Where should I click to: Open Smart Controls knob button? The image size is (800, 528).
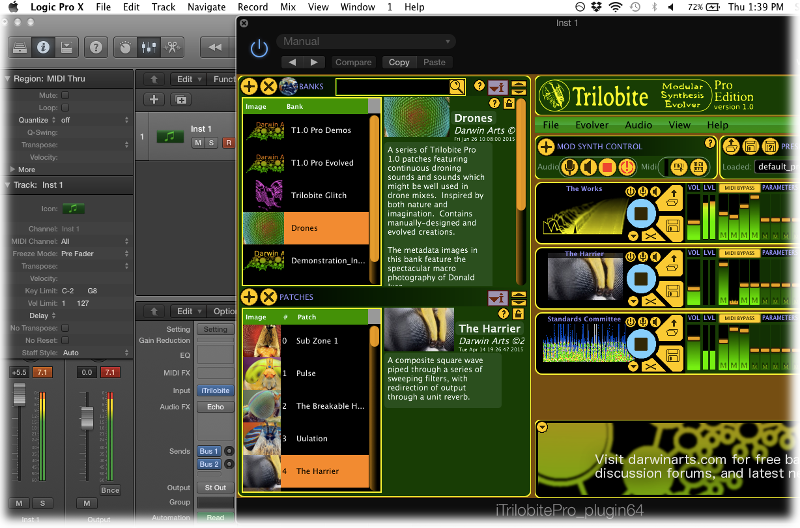125,47
